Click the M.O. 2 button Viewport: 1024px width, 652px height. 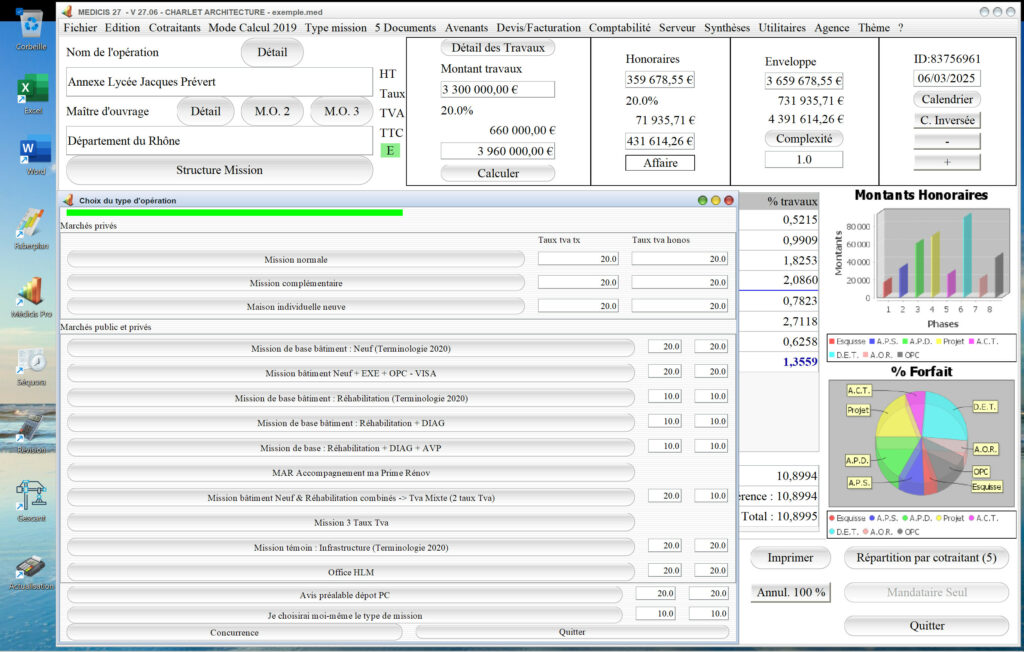(x=272, y=111)
